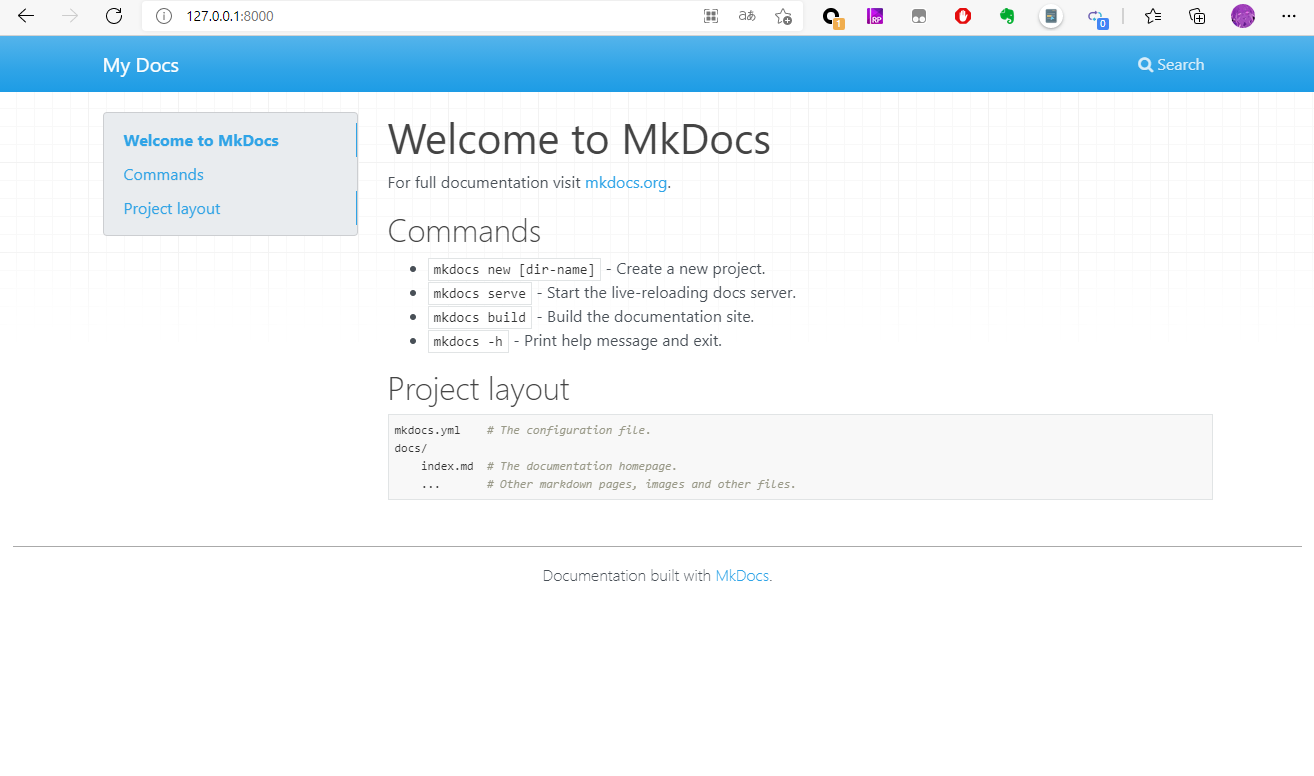Image resolution: width=1314 pixels, height=776 pixels.
Task: Open the black circle extension with orange badge
Action: point(832,17)
